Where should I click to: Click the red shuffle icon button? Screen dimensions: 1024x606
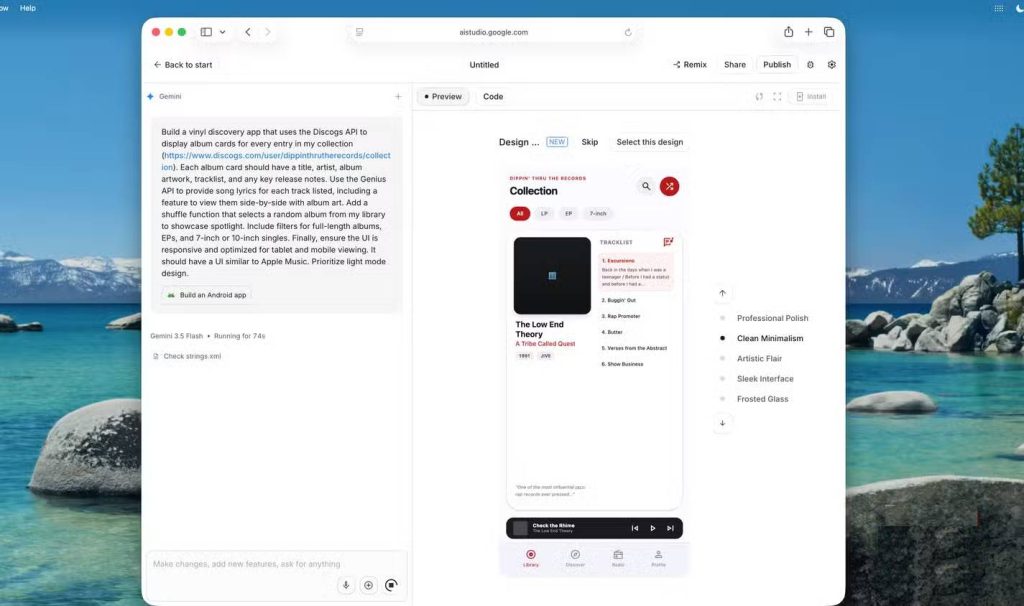(x=669, y=187)
